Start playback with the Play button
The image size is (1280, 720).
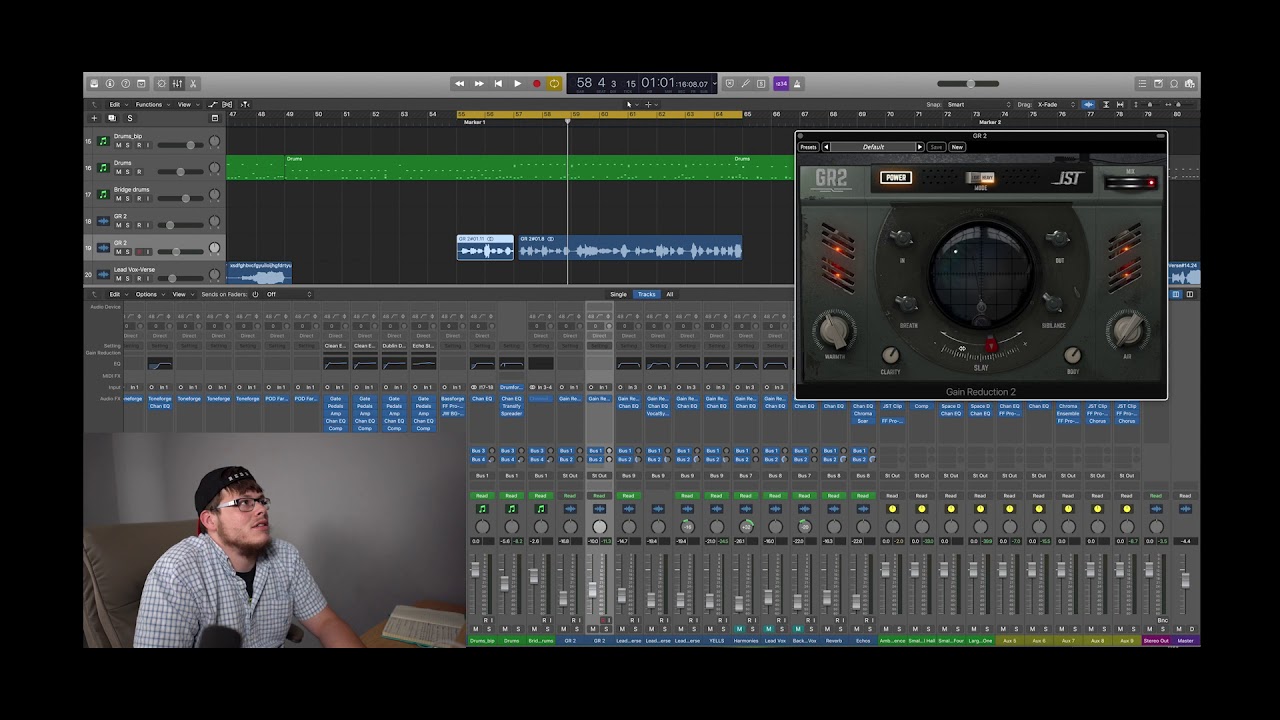517,84
